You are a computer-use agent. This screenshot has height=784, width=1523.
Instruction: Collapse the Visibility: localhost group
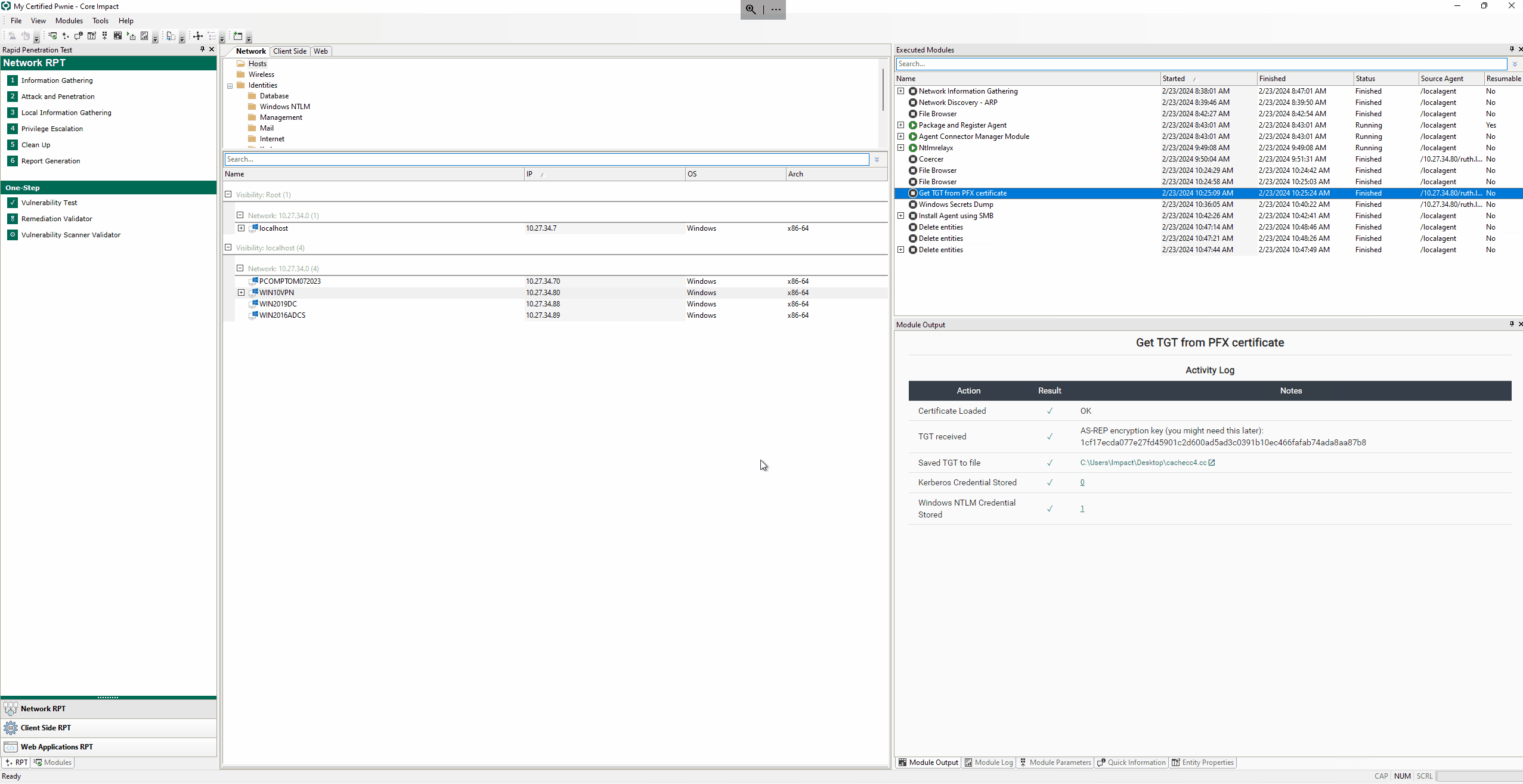click(228, 247)
